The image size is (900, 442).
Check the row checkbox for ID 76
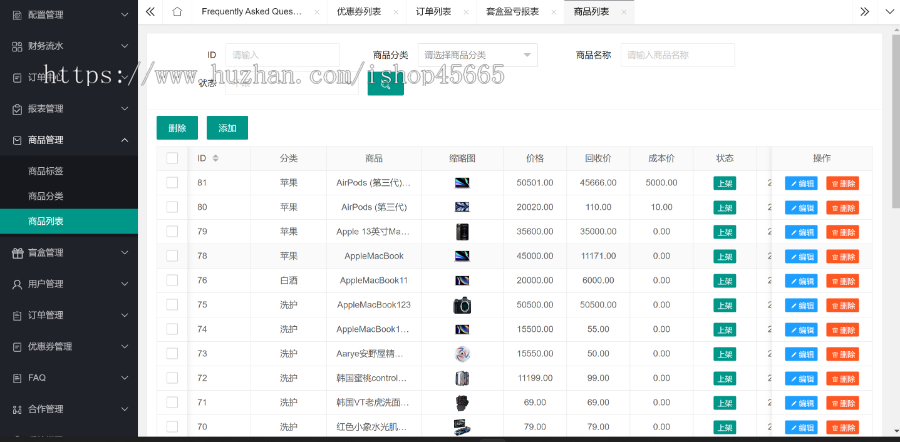(172, 280)
